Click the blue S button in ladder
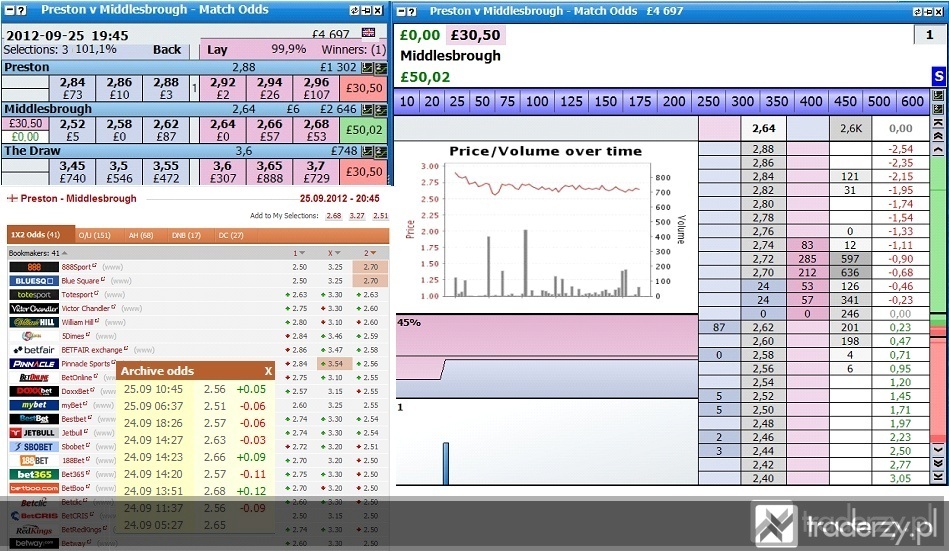This screenshot has width=949, height=551. pyautogui.click(x=938, y=76)
